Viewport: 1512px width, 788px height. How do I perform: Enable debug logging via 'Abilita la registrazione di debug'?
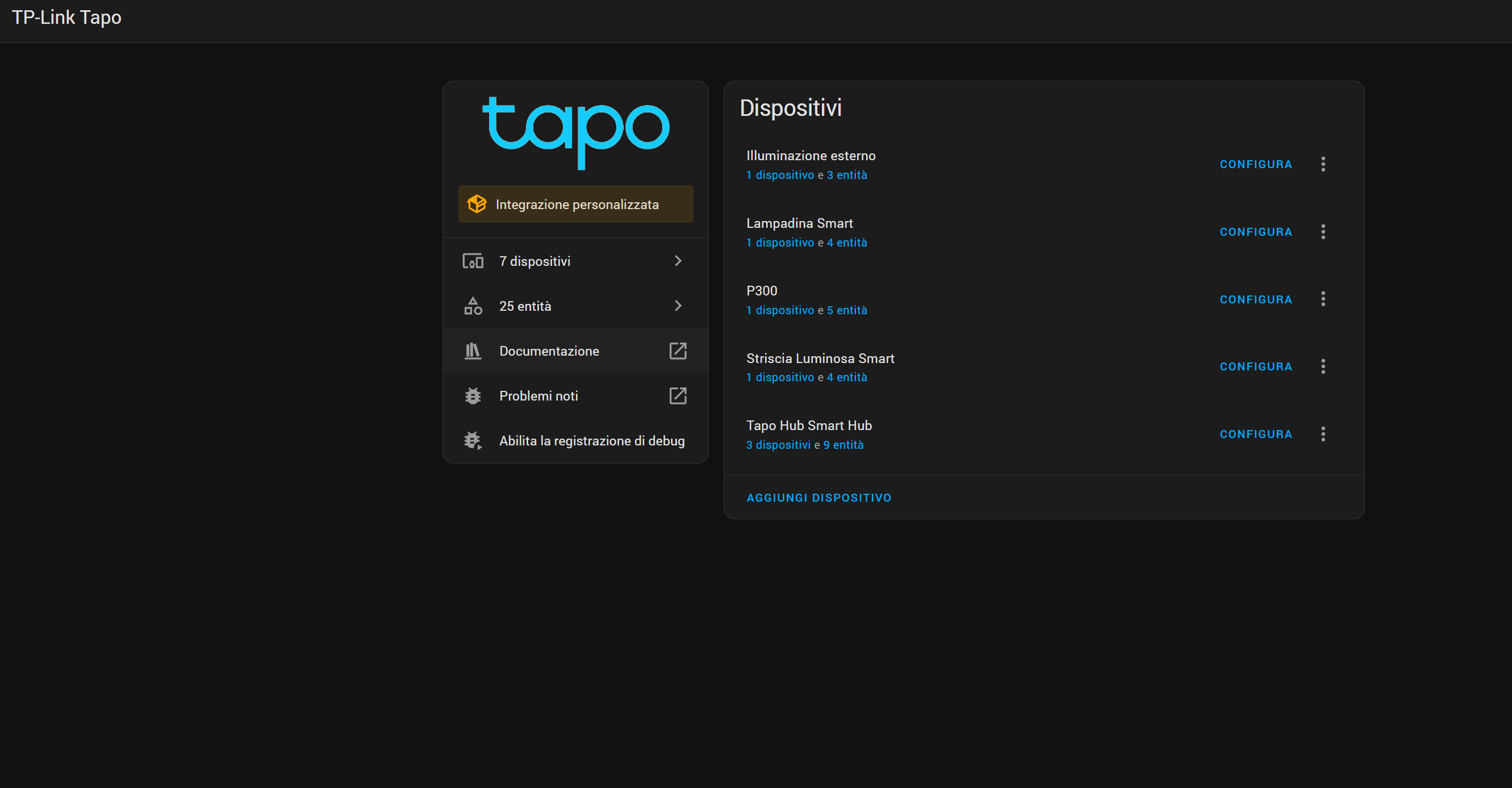[x=592, y=440]
